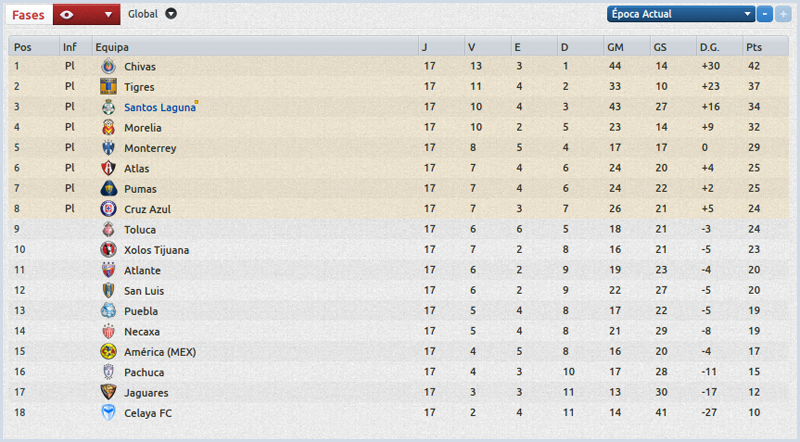Click the Cruz Azul team badge
Viewport: 800px width, 442px height.
109,209
